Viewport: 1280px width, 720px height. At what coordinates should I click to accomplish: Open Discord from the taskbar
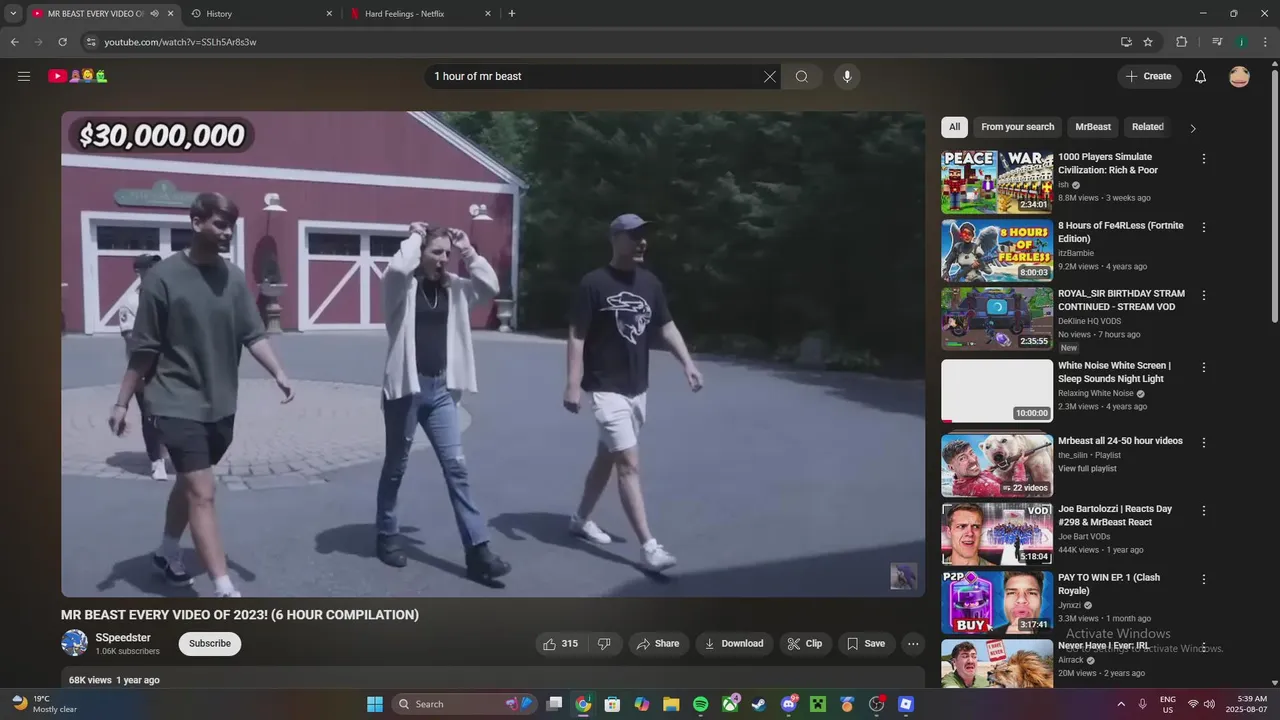click(788, 704)
